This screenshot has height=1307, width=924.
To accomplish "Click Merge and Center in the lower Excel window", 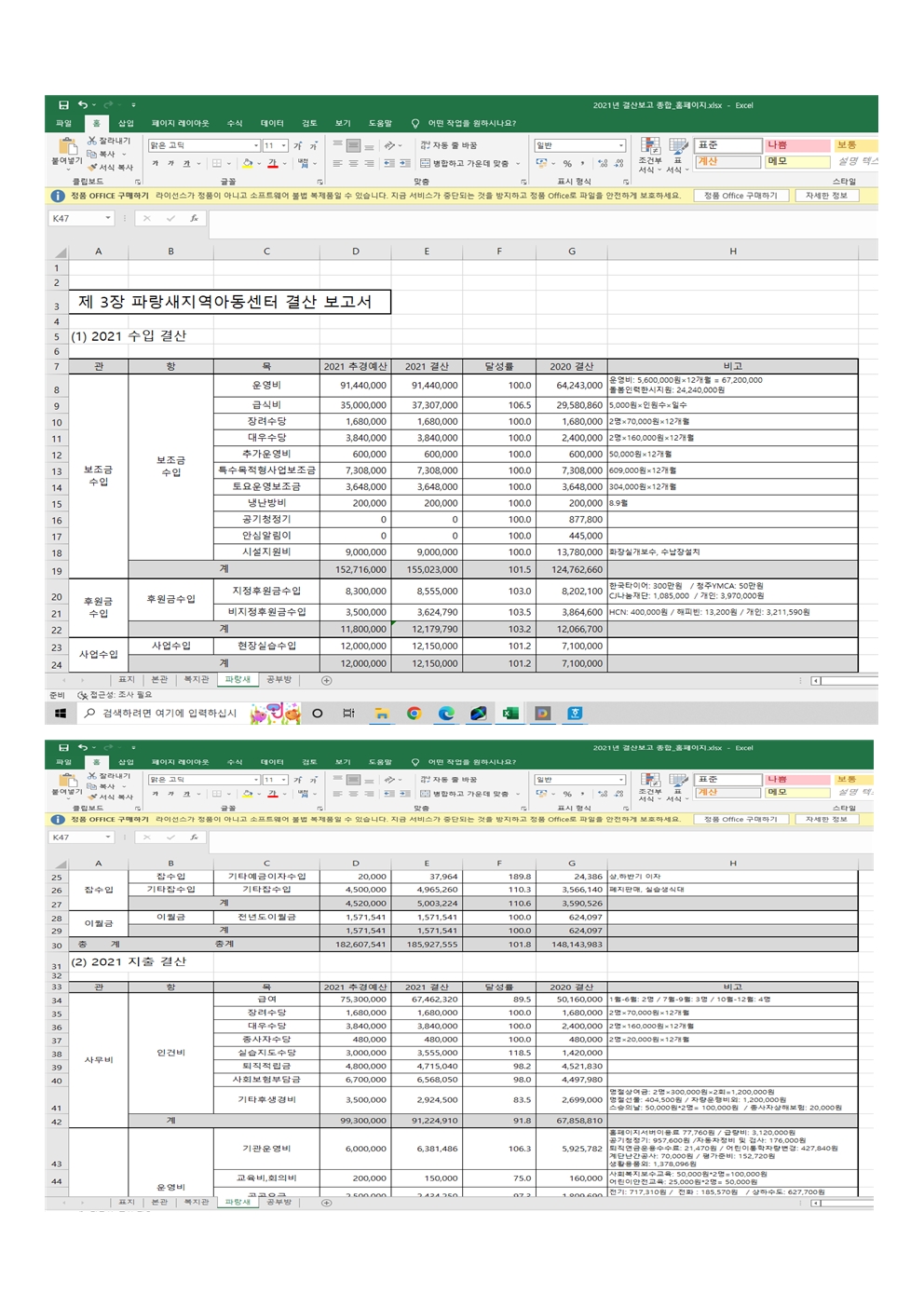I will pyautogui.click(x=465, y=795).
